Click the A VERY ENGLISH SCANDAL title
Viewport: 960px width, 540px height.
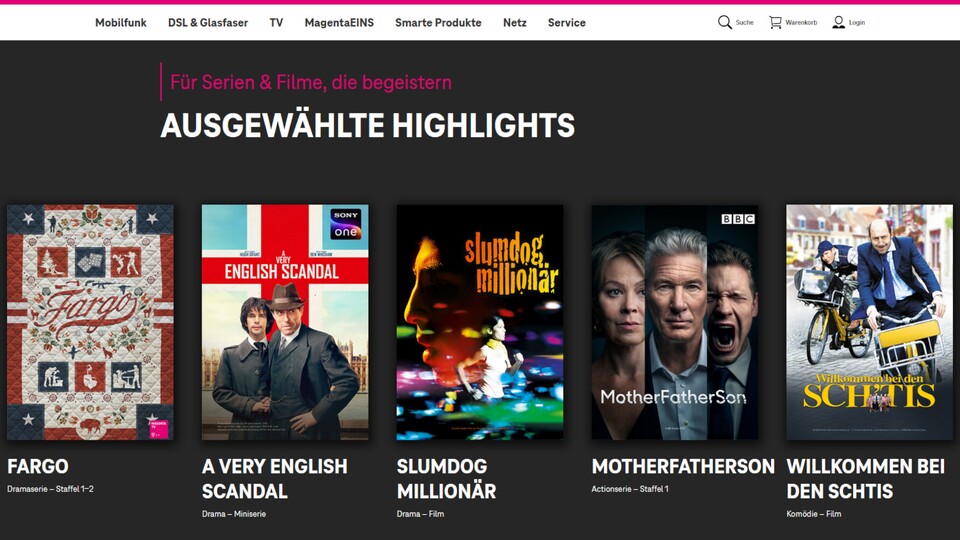pos(274,479)
